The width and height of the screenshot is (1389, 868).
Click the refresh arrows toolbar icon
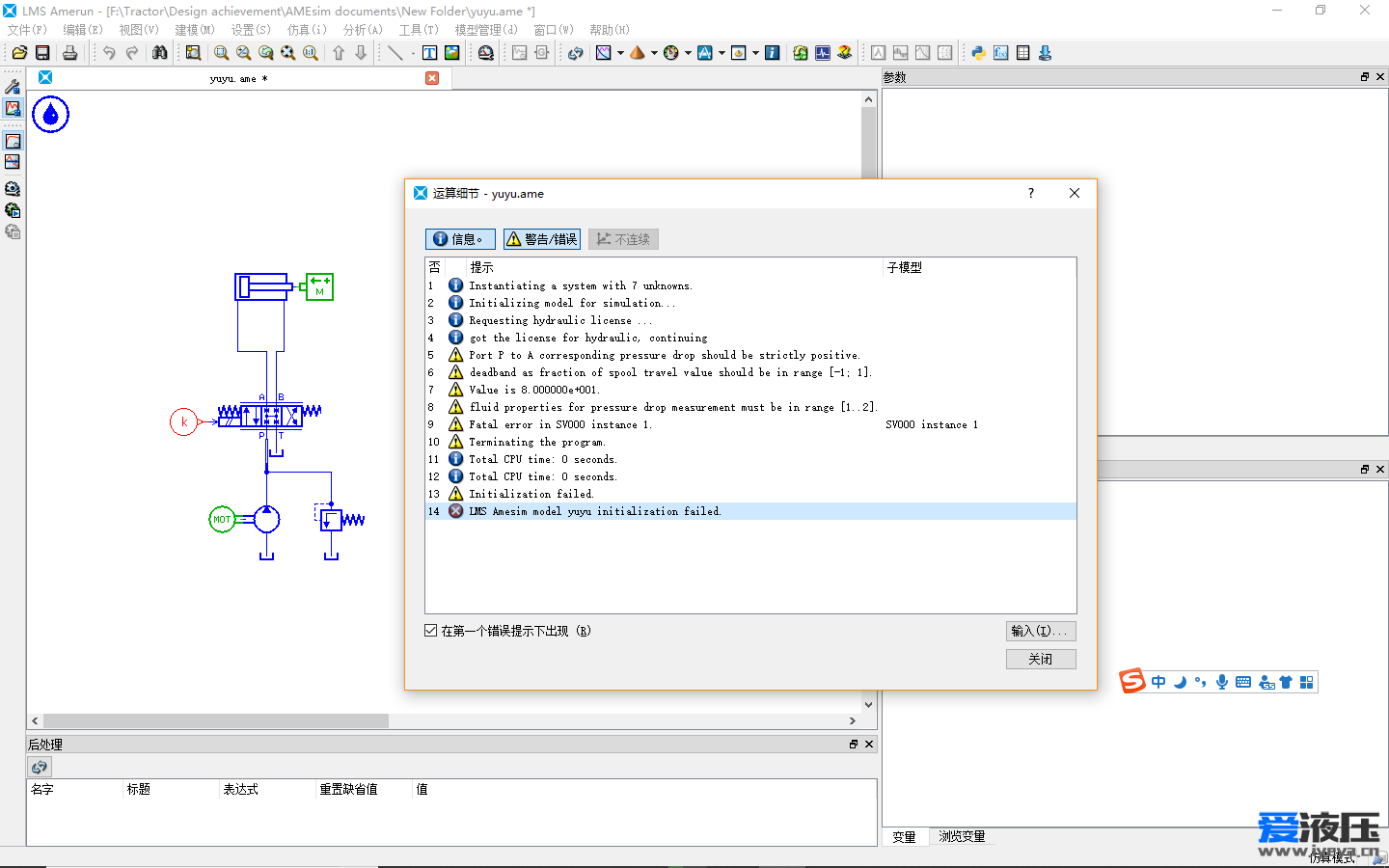(575, 53)
